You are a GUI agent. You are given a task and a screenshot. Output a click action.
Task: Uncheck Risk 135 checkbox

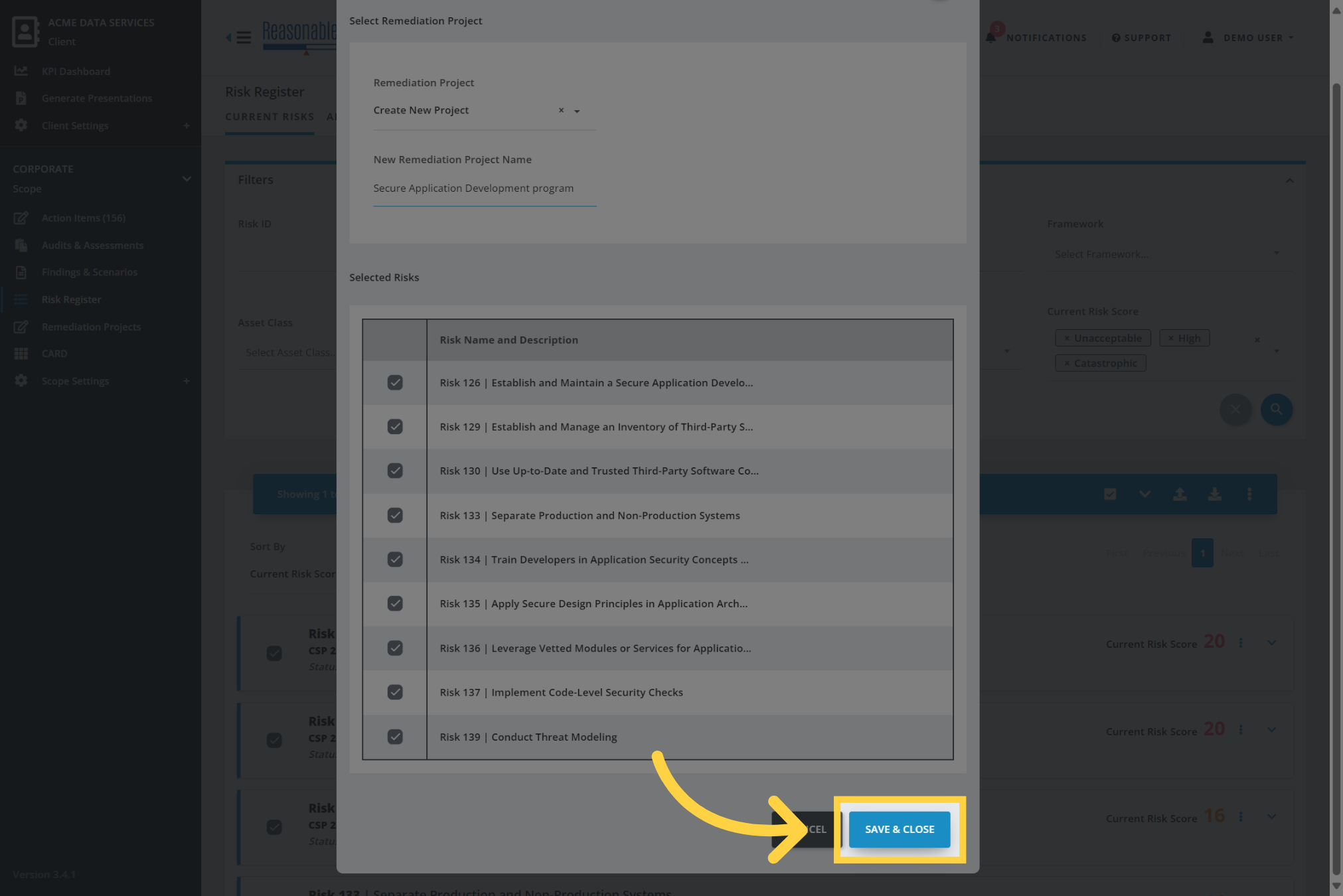point(395,603)
